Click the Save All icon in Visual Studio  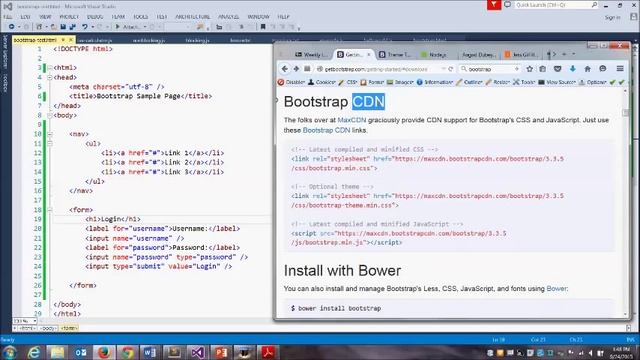point(73,27)
